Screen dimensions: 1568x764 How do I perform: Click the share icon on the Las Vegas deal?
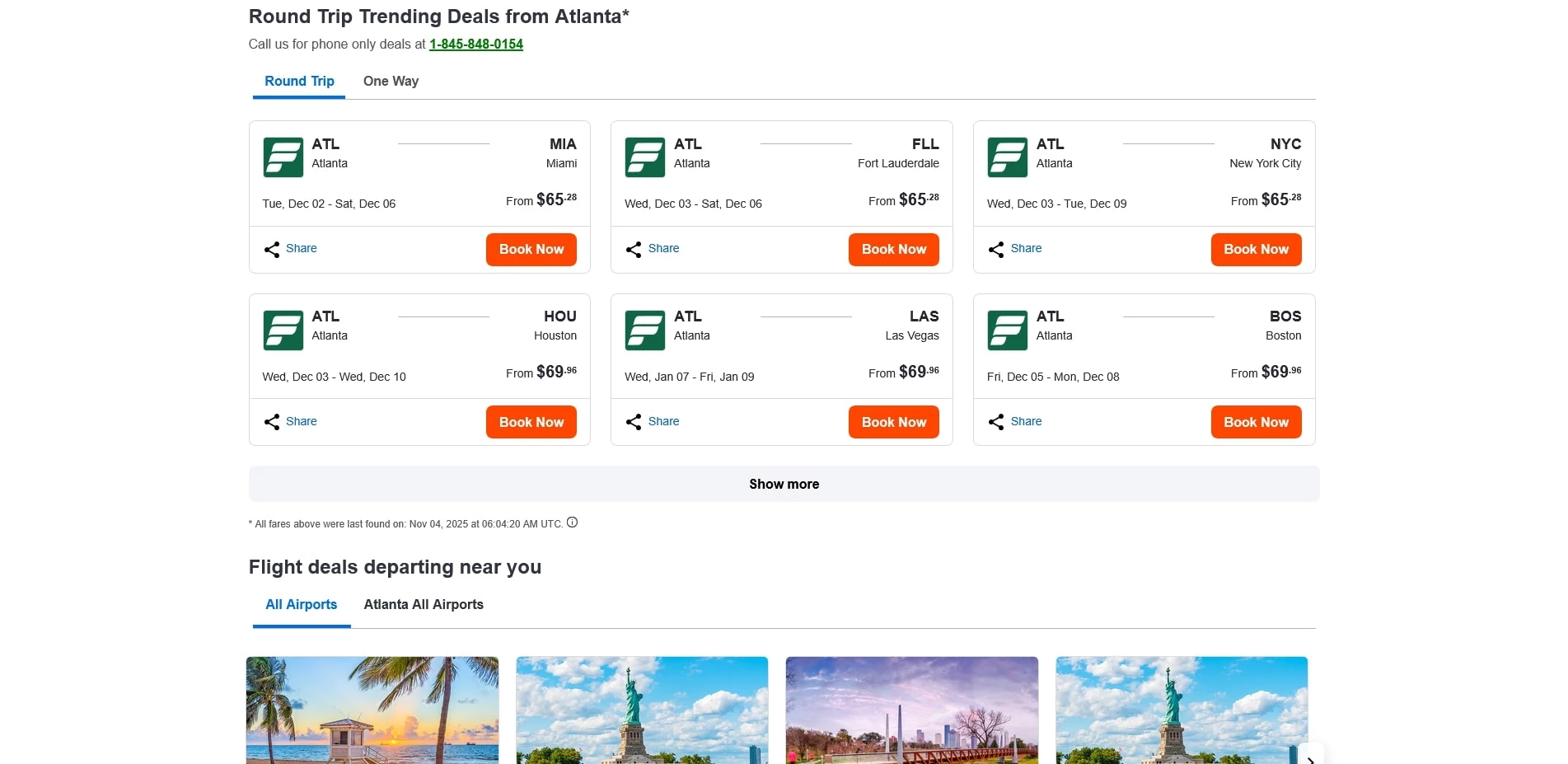coord(634,422)
